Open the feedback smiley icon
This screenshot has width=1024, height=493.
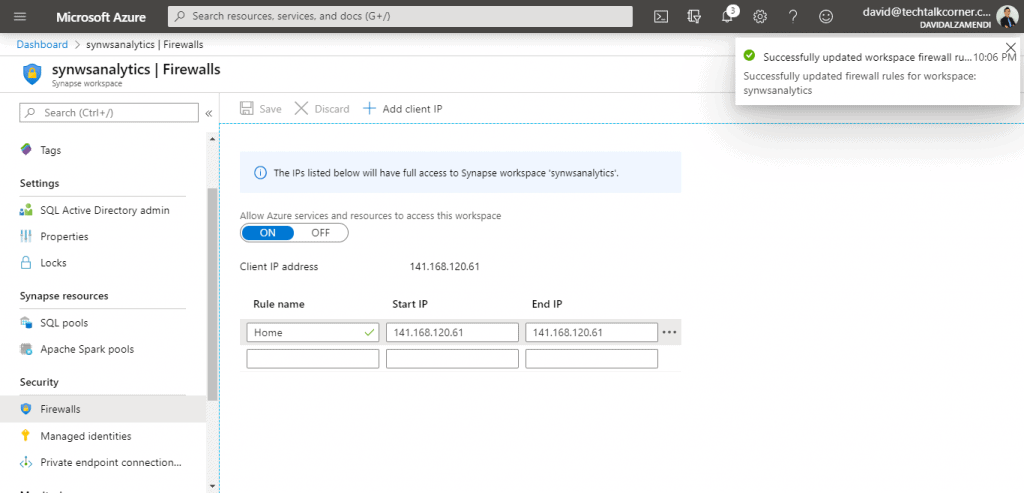(x=826, y=16)
